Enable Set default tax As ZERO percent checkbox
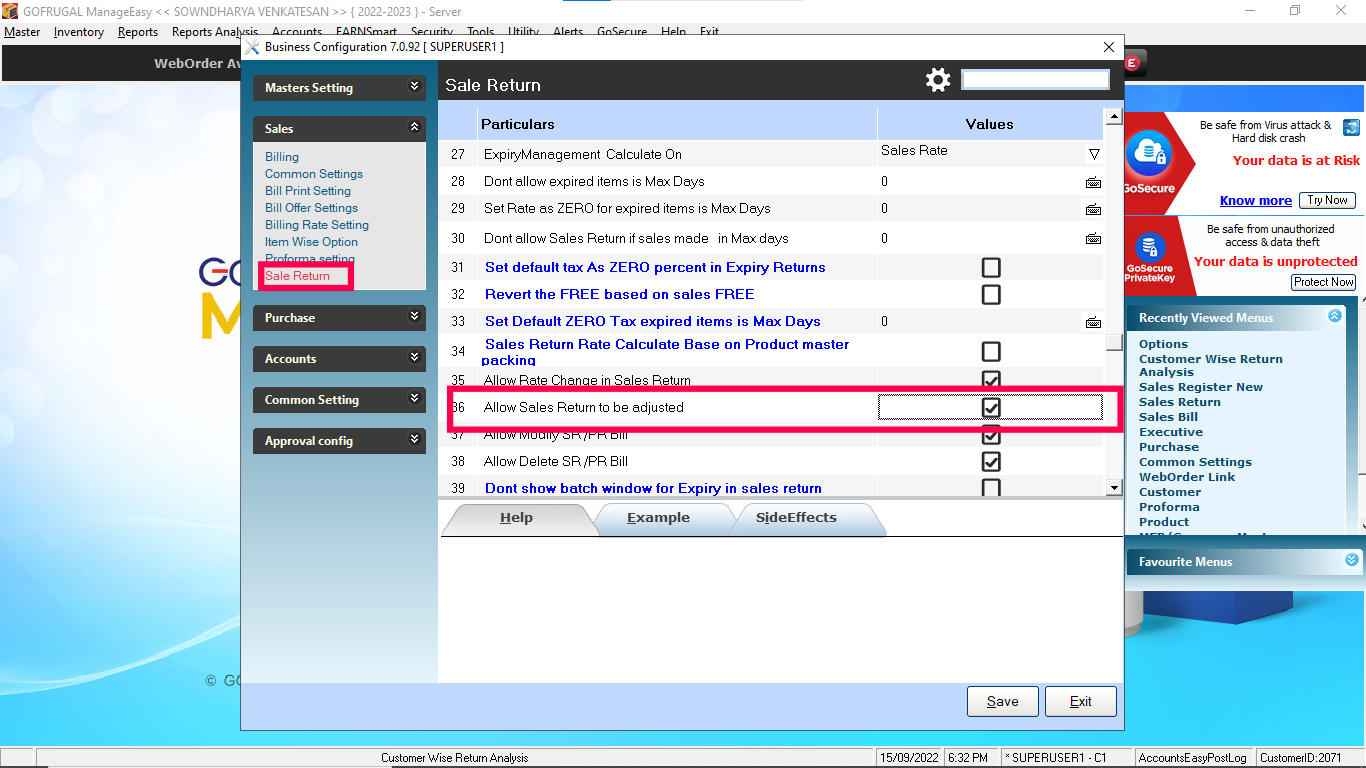The image size is (1366, 768). [x=991, y=267]
